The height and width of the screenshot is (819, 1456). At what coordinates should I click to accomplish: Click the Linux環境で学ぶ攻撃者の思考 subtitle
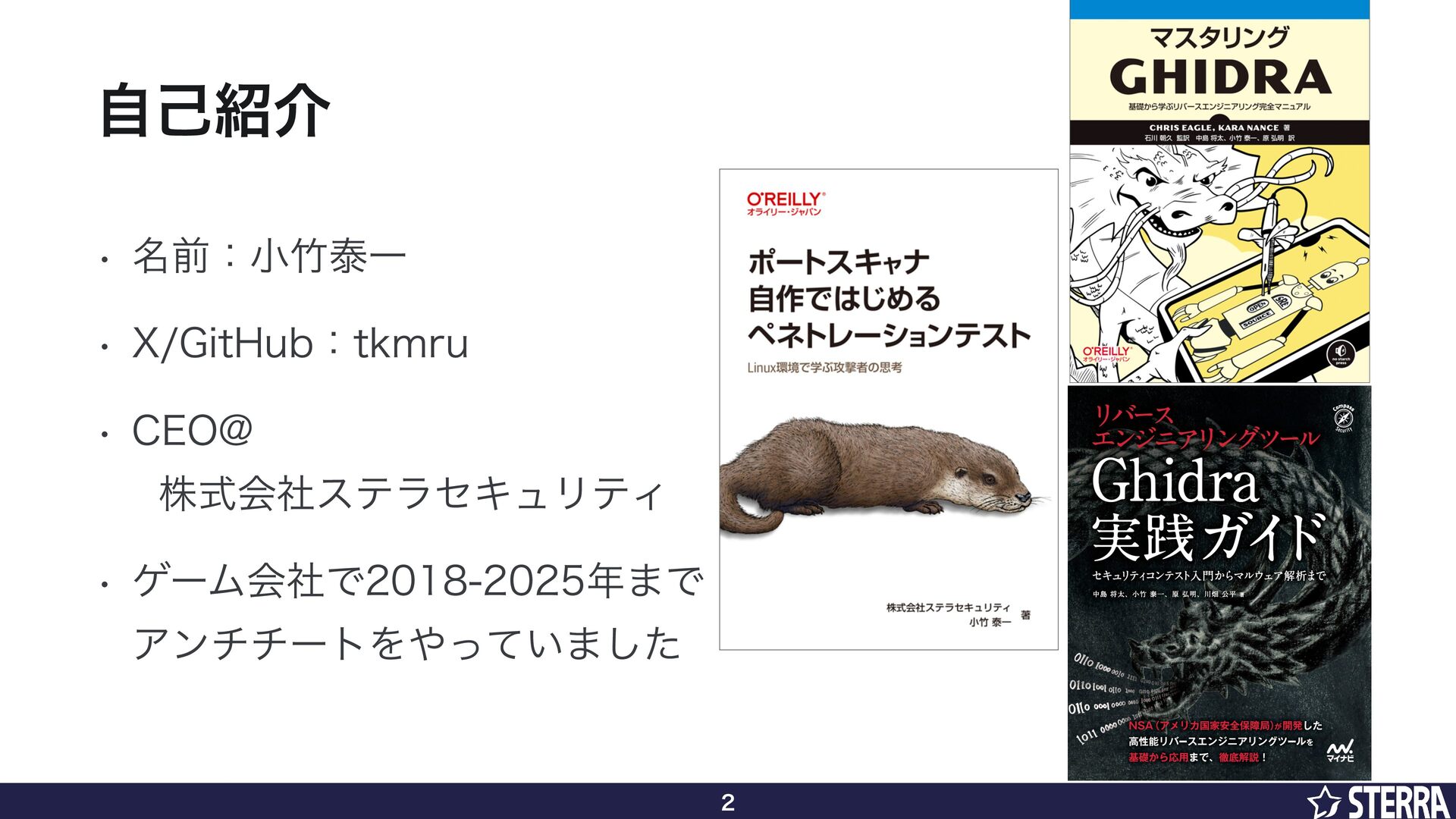(x=824, y=368)
